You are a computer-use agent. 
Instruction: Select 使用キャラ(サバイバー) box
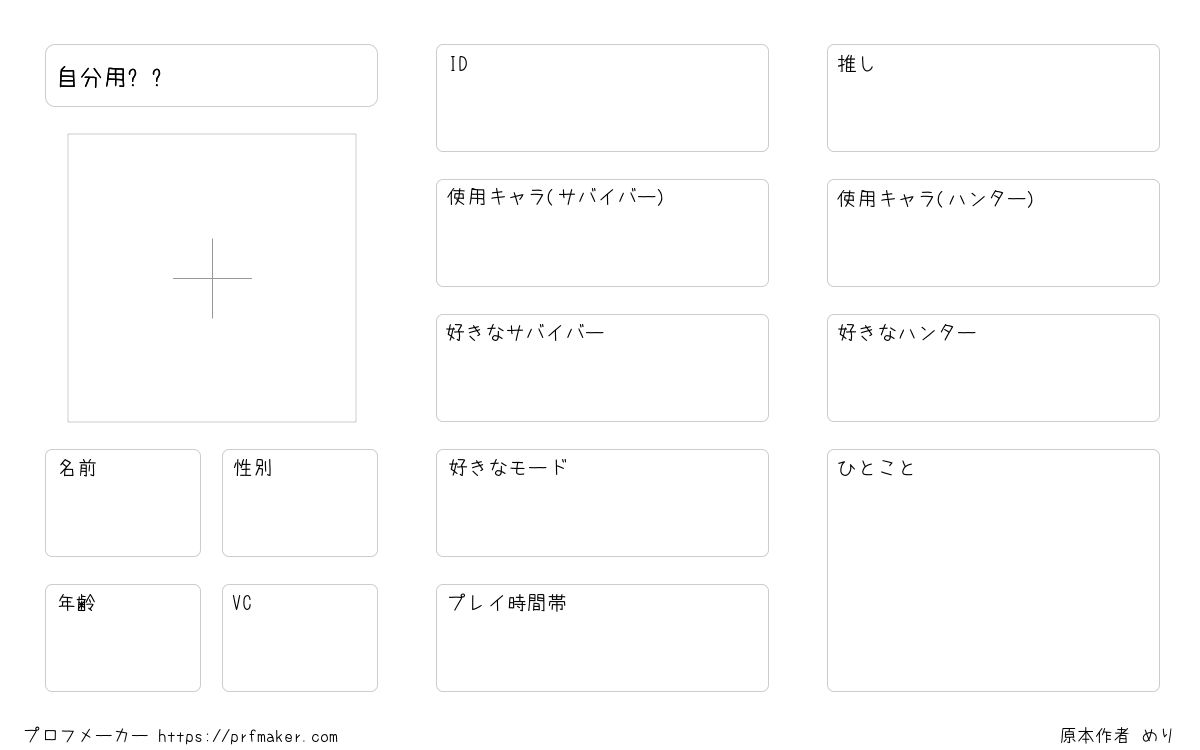[x=602, y=233]
